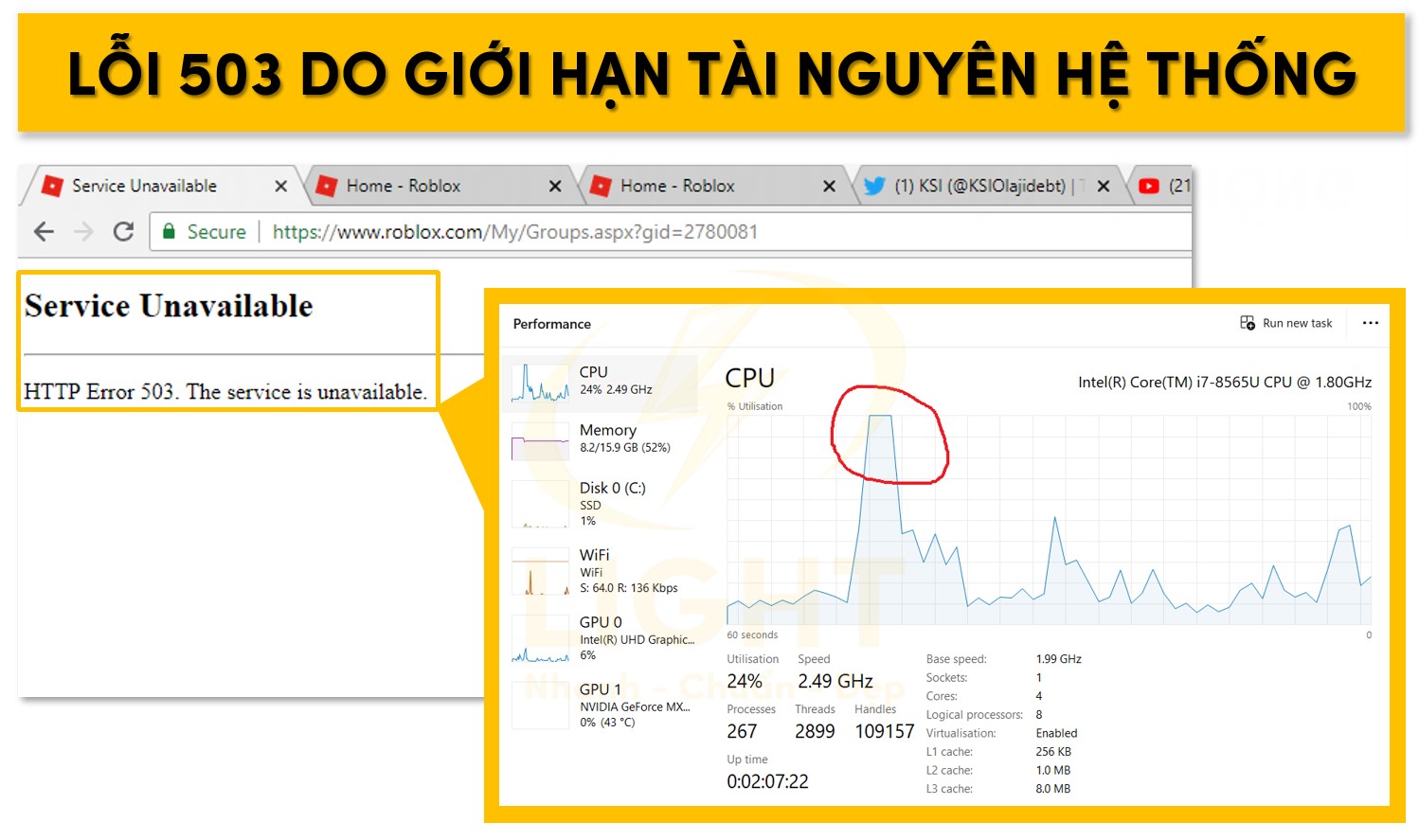1419x840 pixels.
Task: Click the Run new task icon
Action: coord(1247,322)
